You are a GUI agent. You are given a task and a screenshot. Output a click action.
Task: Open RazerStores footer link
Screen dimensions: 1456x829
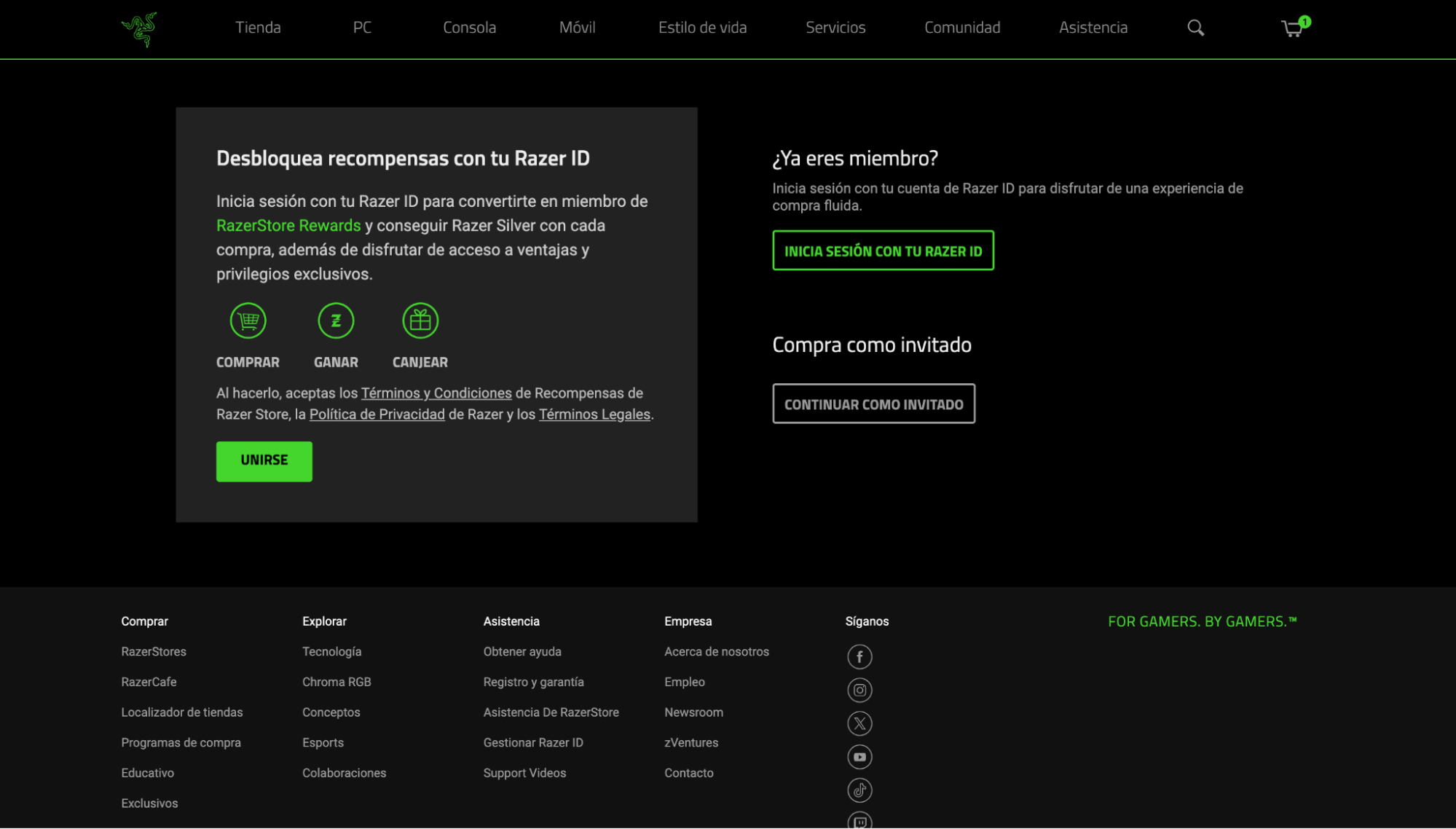pos(154,652)
